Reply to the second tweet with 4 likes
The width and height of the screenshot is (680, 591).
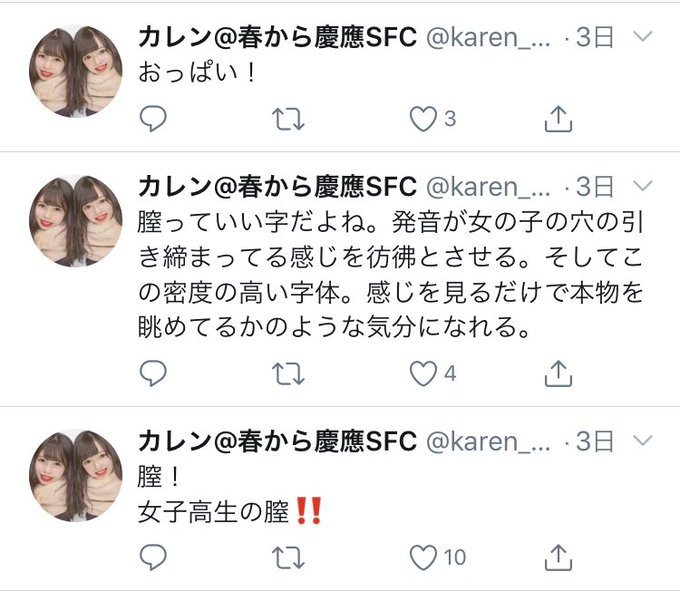[153, 373]
